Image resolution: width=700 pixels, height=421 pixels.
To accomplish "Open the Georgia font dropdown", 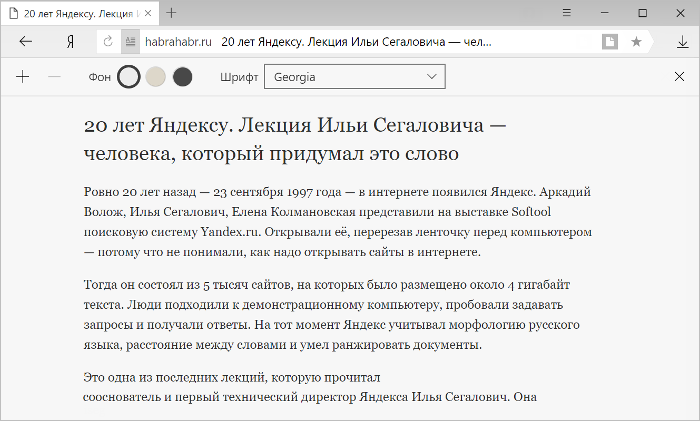I will (x=355, y=77).
